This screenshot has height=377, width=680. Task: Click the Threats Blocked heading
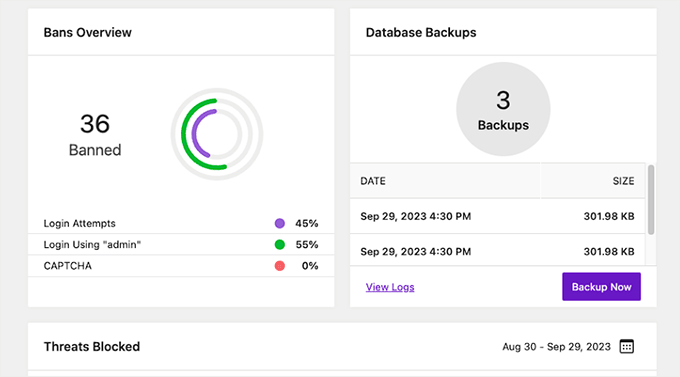pos(92,347)
